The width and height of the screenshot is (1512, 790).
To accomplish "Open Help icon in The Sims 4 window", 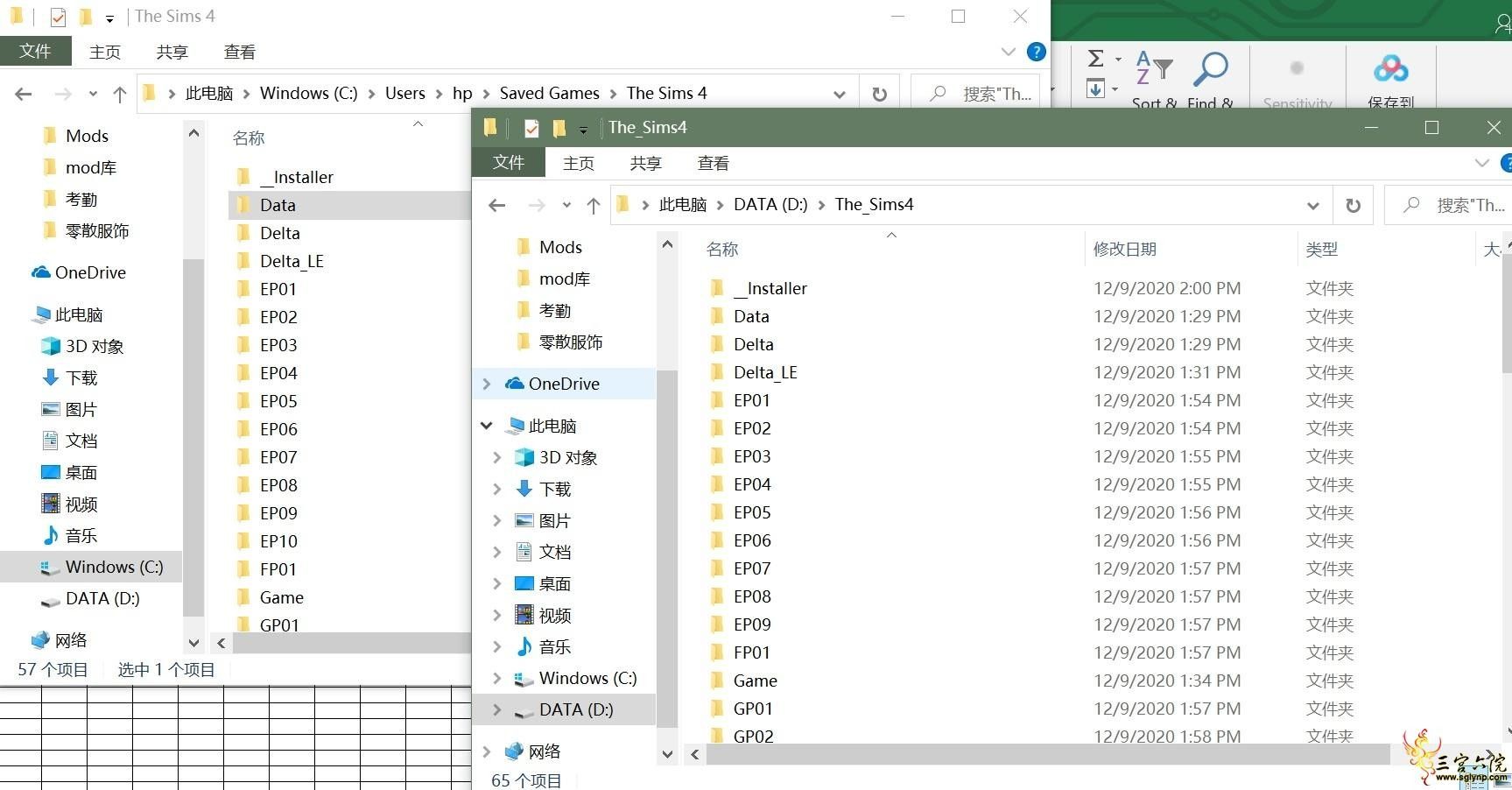I will [x=1037, y=52].
